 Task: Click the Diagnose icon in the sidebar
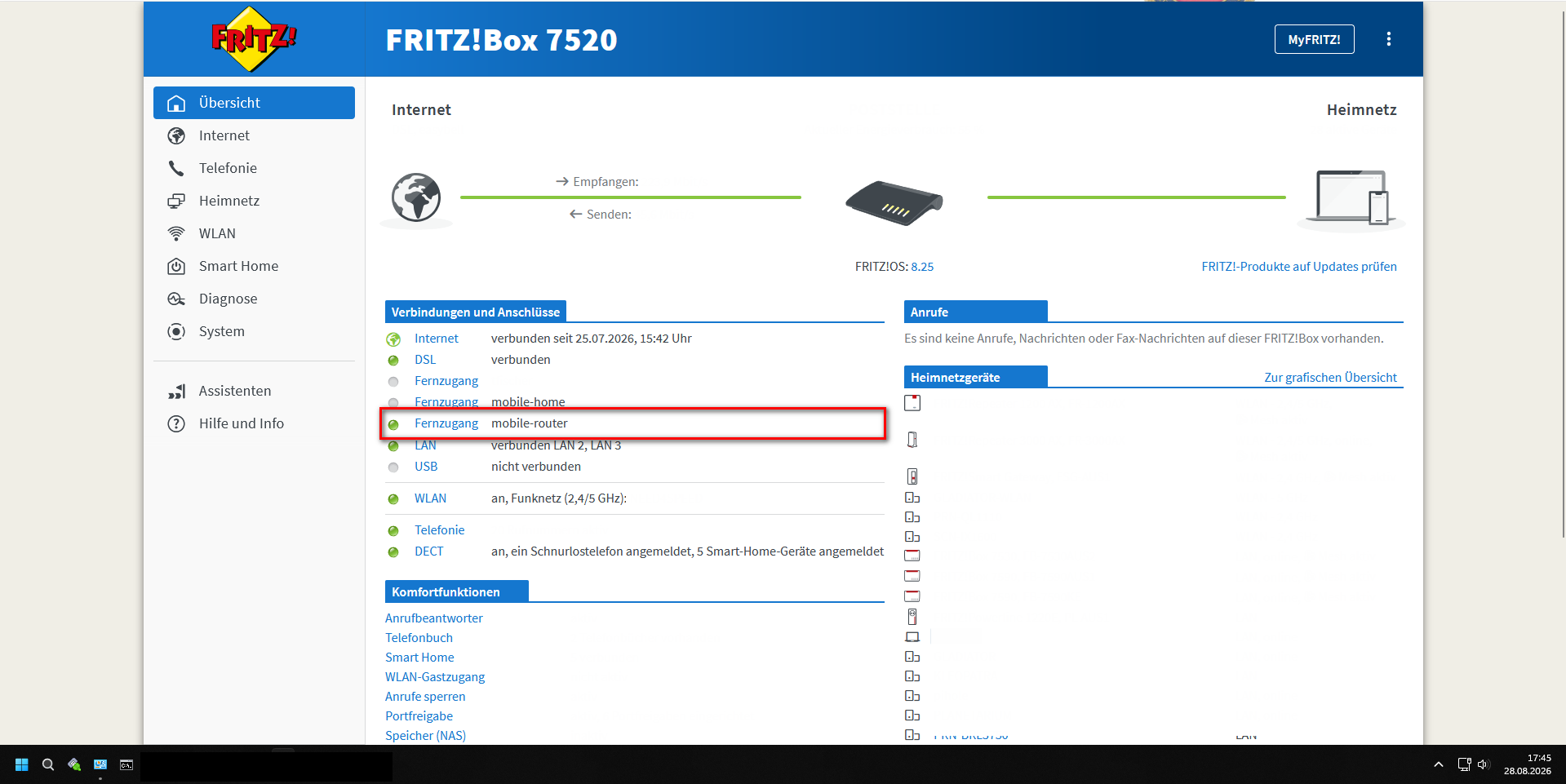176,299
